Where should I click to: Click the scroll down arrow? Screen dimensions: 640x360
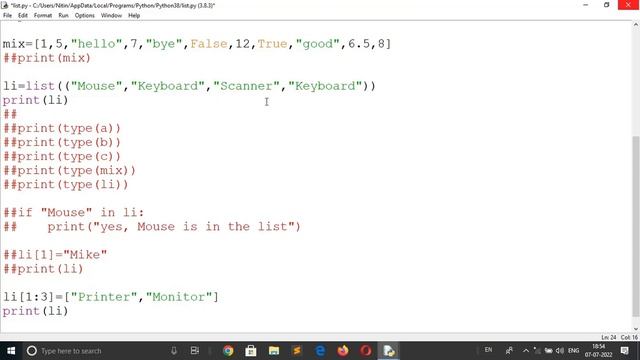point(636,329)
